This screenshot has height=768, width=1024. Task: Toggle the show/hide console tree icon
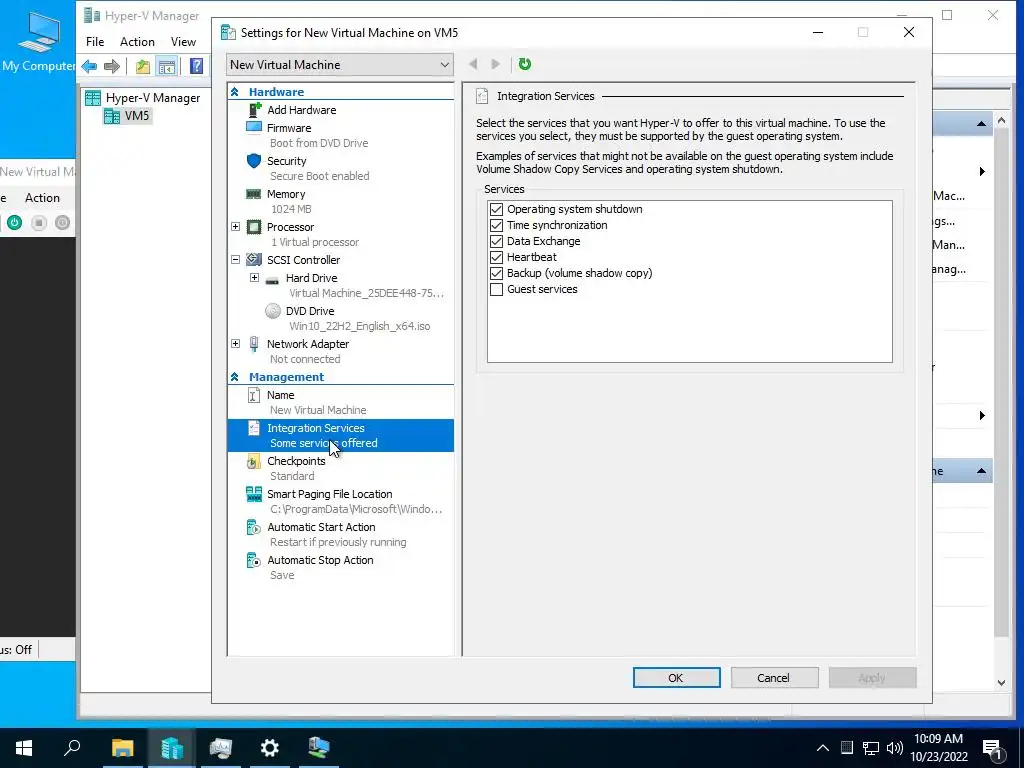(x=167, y=66)
